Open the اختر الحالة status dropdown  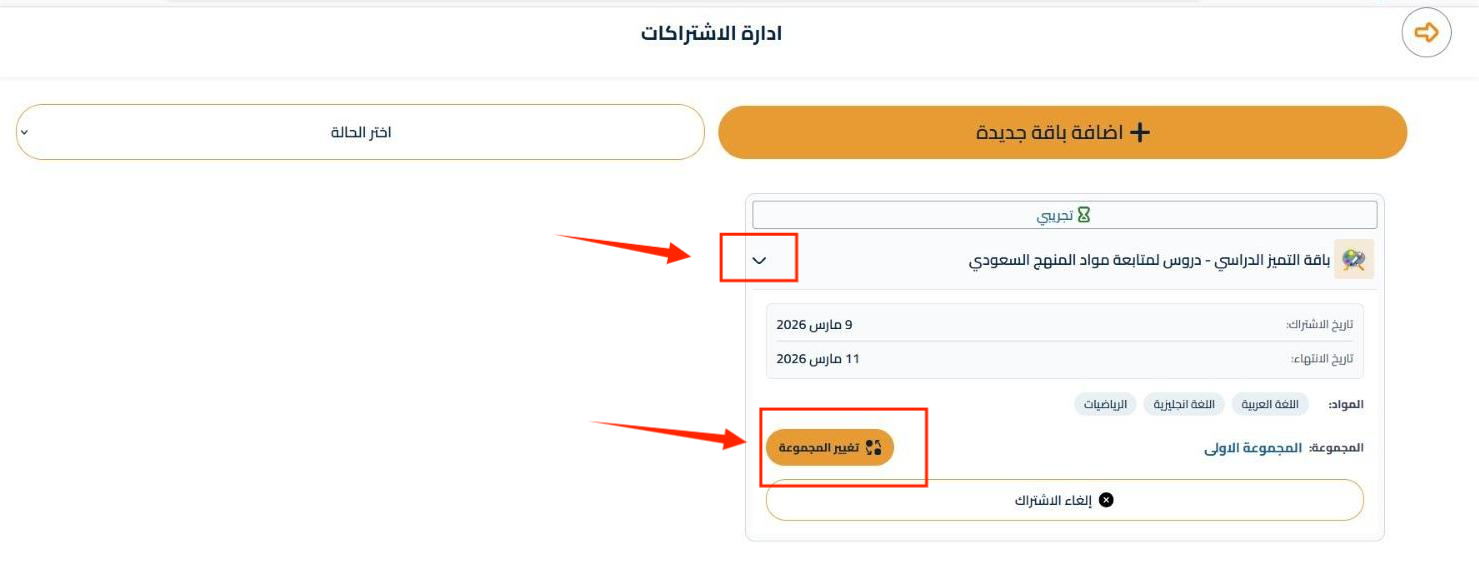pos(361,132)
